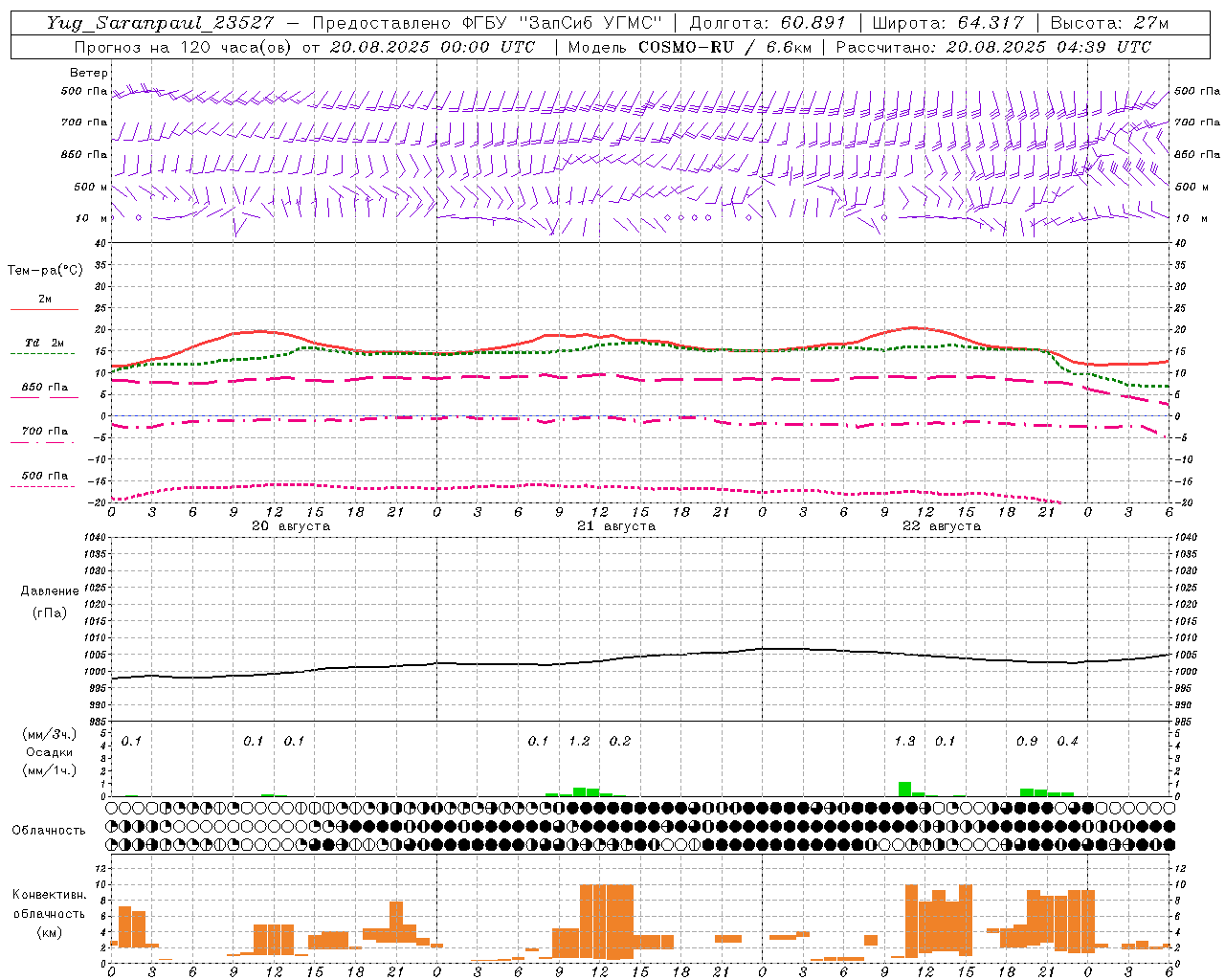
Task: Click the (мм/3ч.) precipitation unit label
Action: [49, 734]
